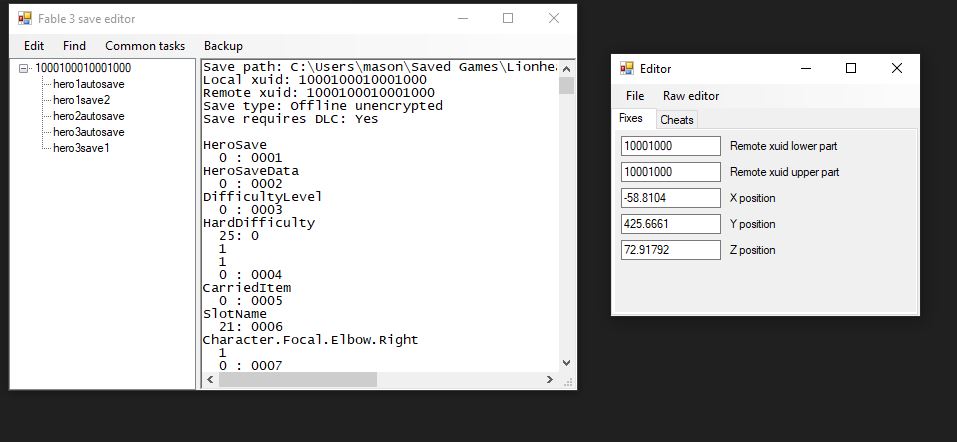Click the Remote xuid upper part field
This screenshot has width=957, height=442.
(x=671, y=172)
